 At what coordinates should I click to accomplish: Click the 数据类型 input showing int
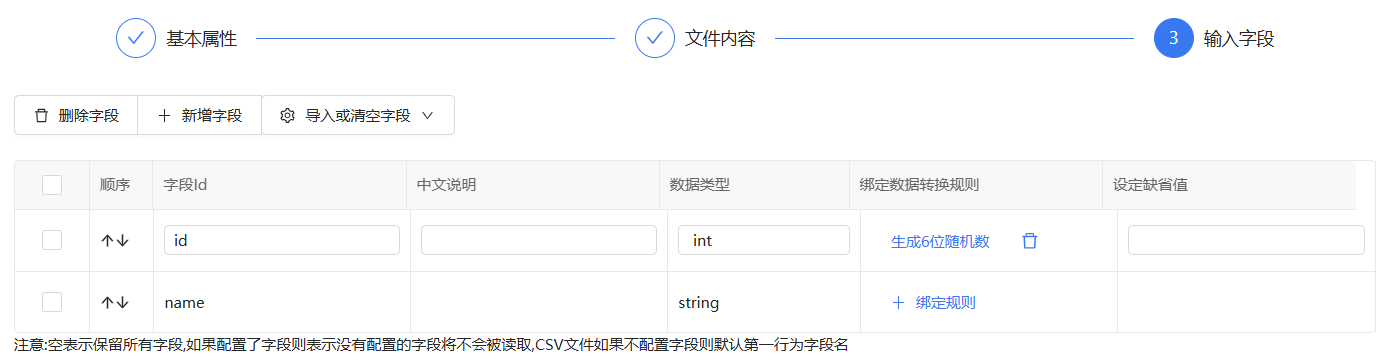(x=763, y=240)
